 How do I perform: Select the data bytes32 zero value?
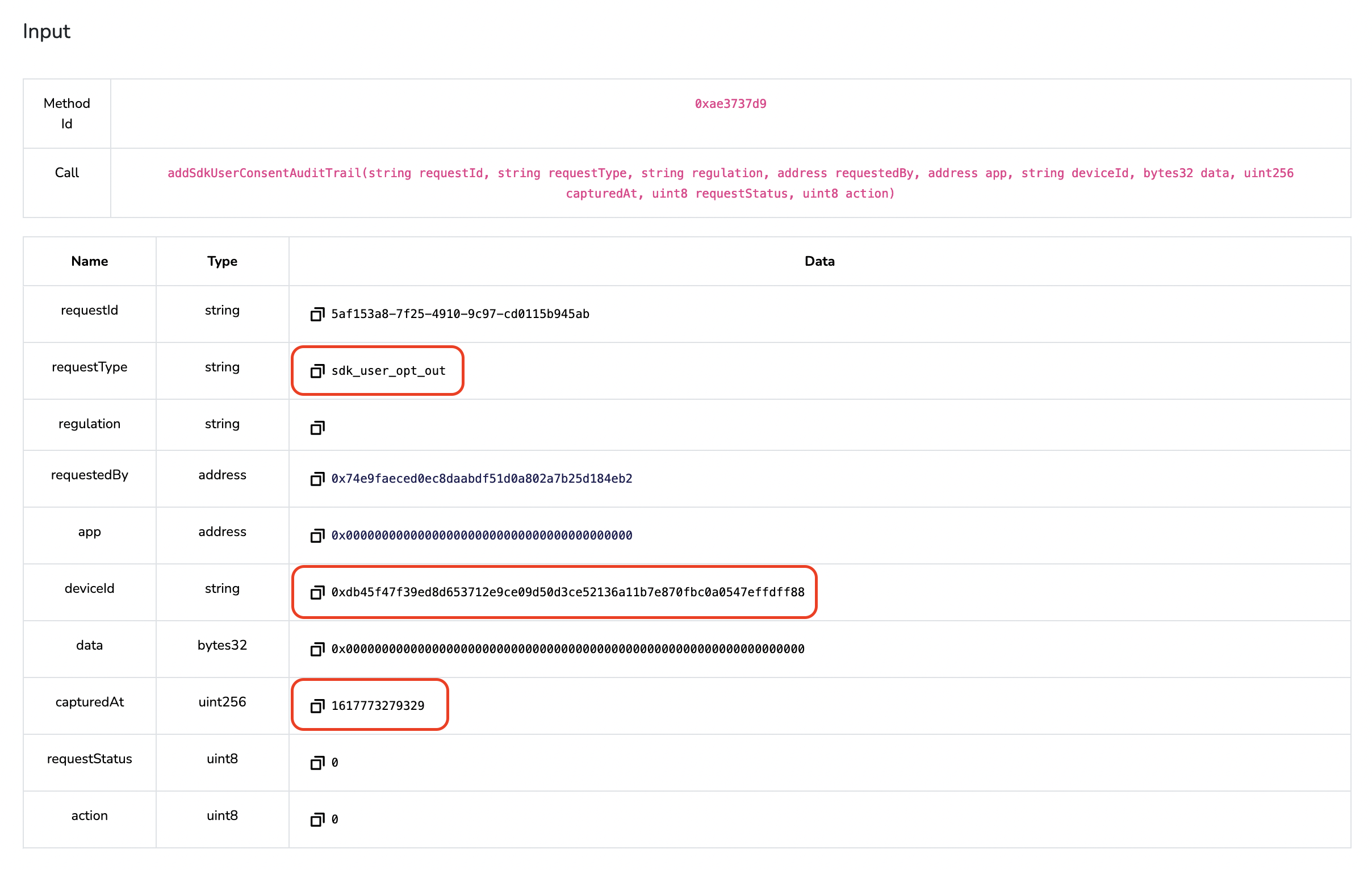pos(568,649)
